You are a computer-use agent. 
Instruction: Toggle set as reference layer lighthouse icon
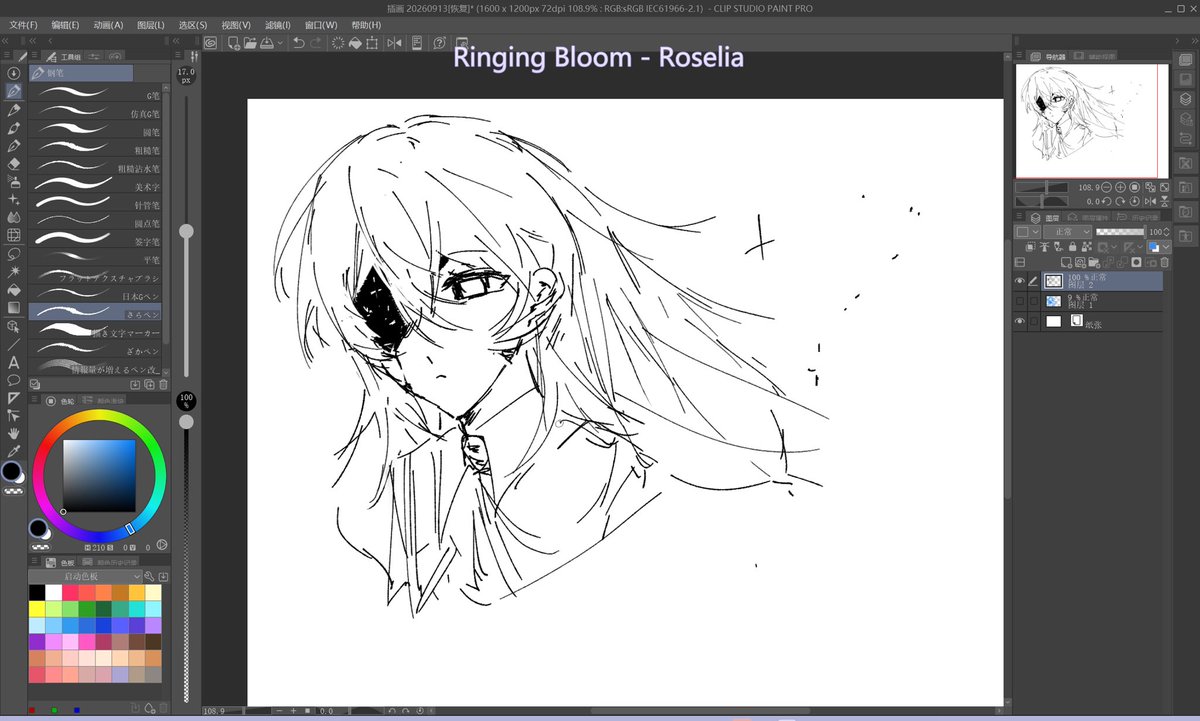click(1044, 247)
